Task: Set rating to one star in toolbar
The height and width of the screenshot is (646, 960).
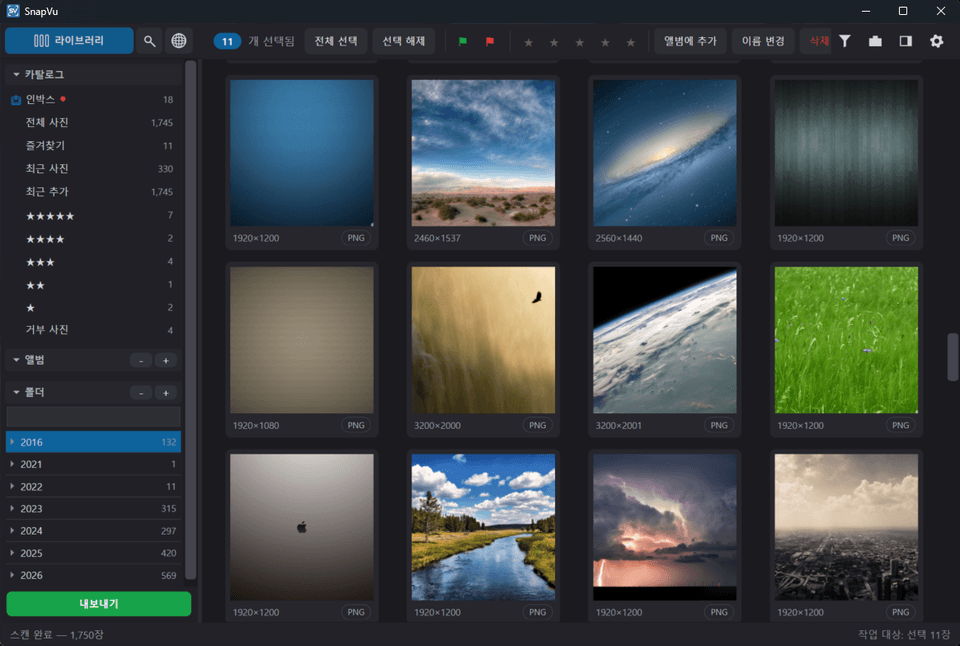Action: click(528, 42)
